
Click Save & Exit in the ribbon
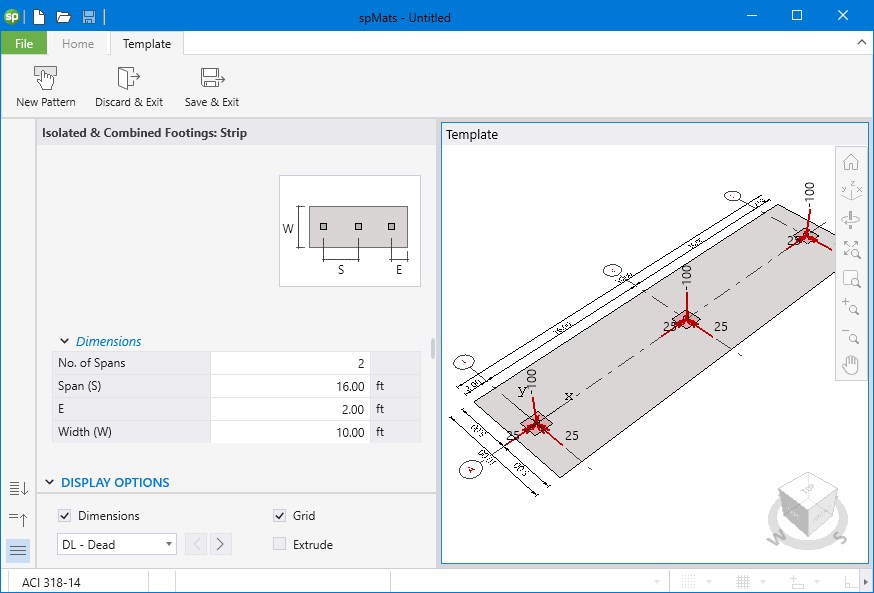[x=211, y=79]
